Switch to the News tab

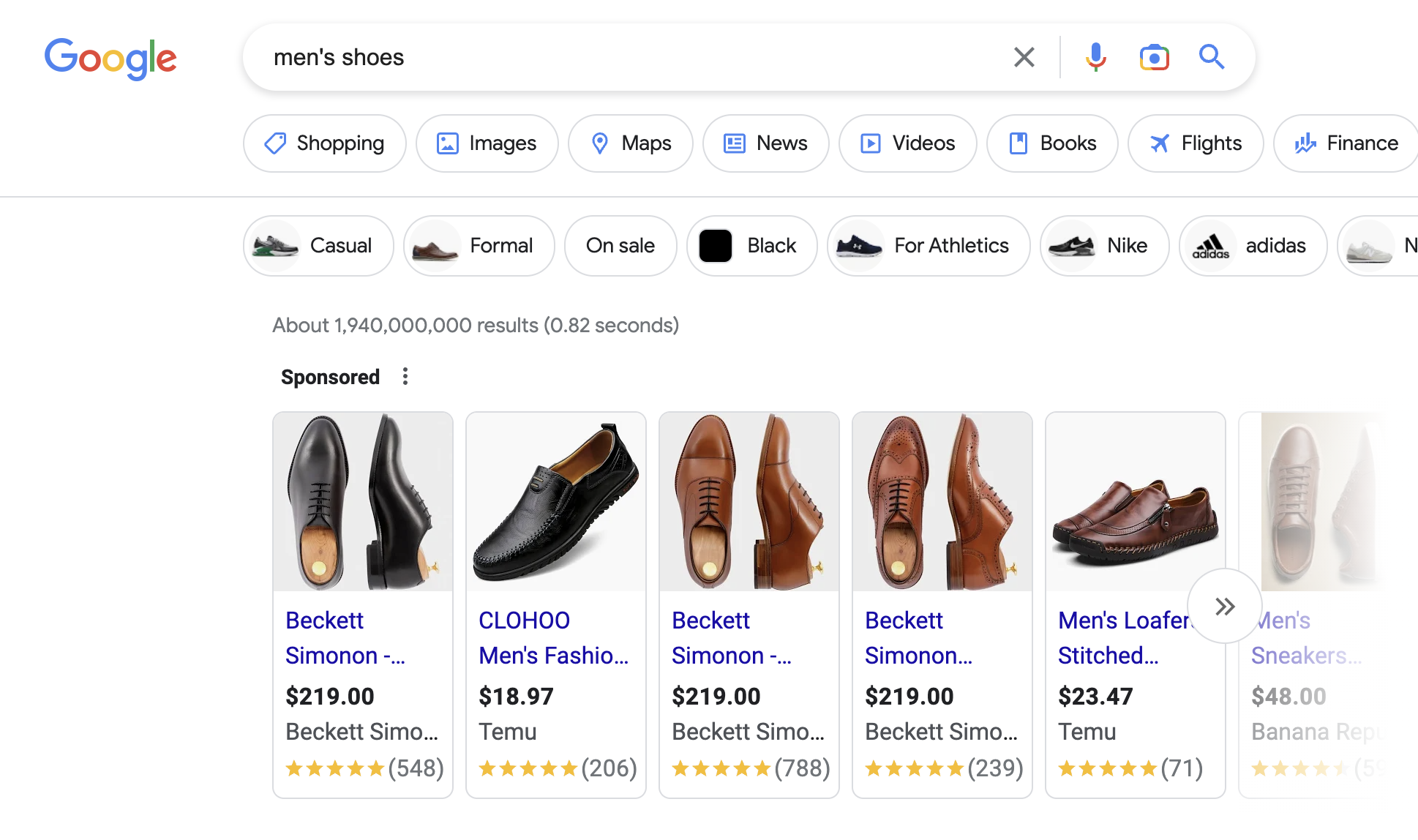(766, 143)
